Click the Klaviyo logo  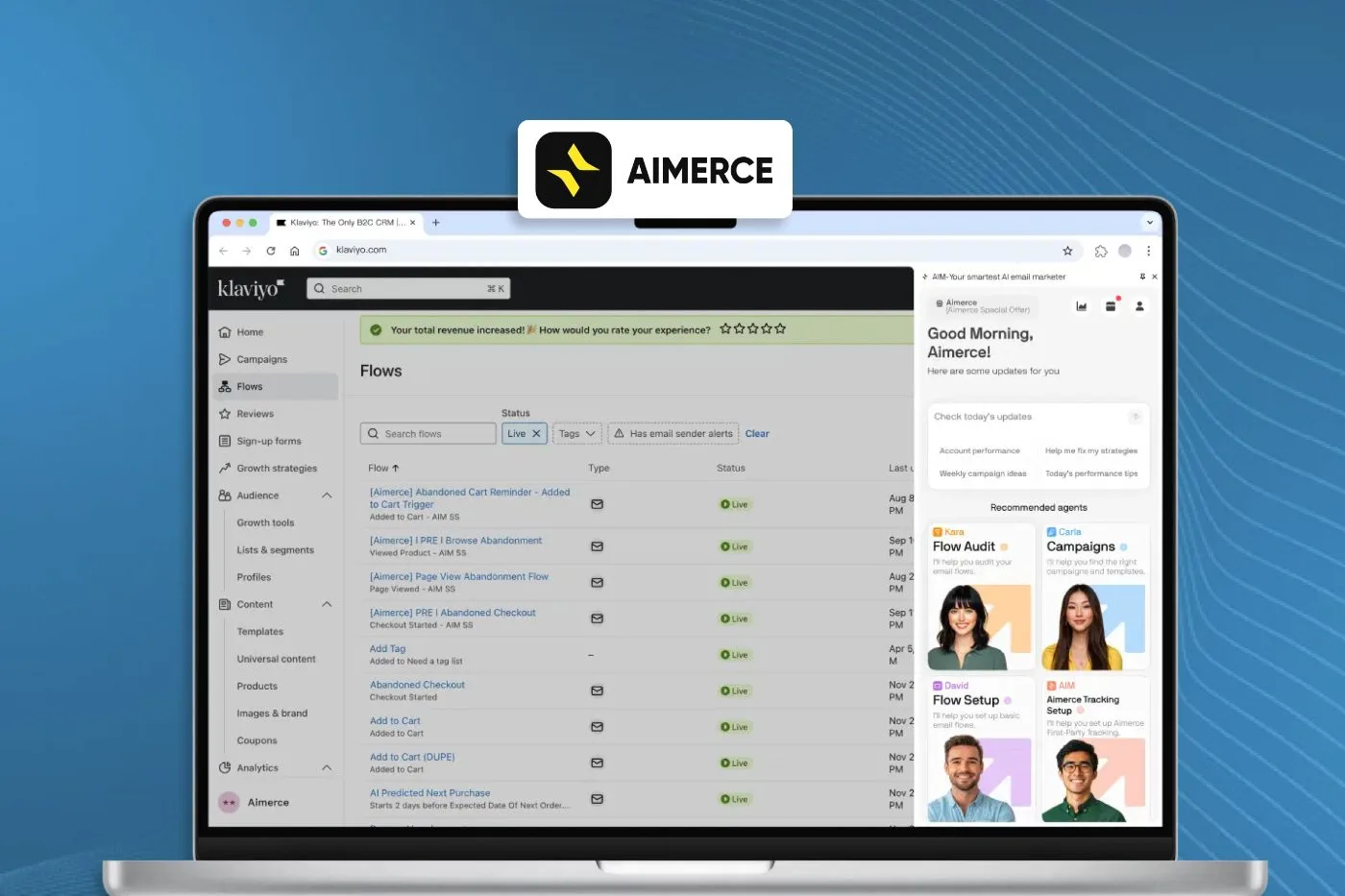250,288
